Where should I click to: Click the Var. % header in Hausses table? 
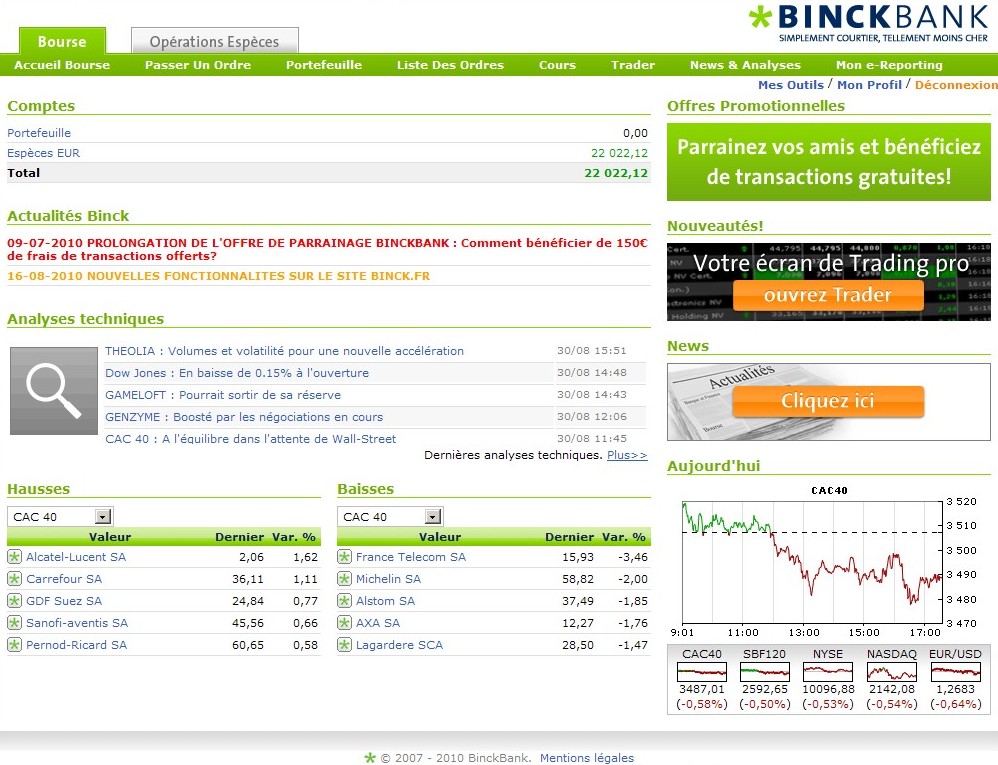[x=293, y=537]
